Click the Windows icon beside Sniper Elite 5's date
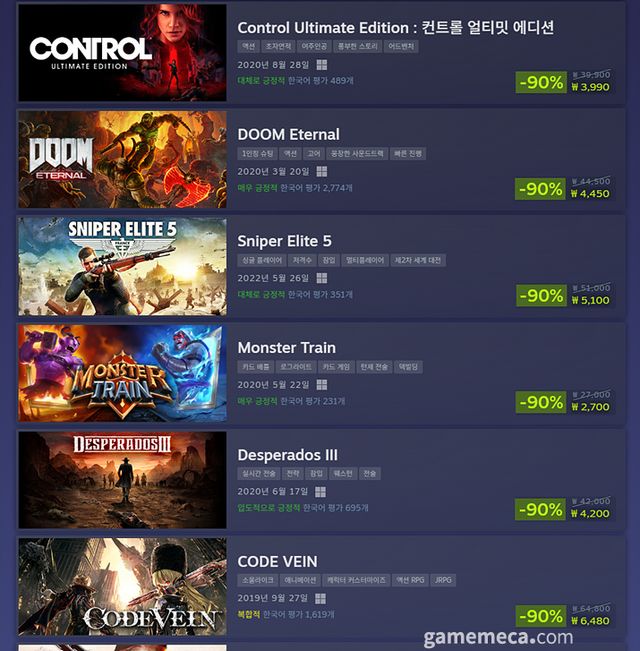Image resolution: width=640 pixels, height=651 pixels. coord(322,278)
